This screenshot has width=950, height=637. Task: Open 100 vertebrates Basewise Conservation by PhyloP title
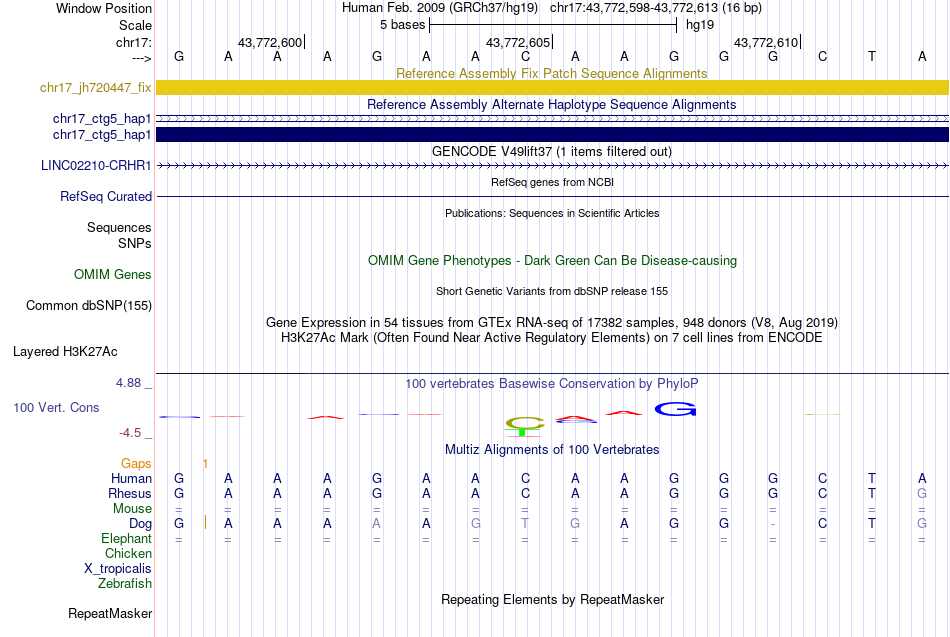[552, 384]
